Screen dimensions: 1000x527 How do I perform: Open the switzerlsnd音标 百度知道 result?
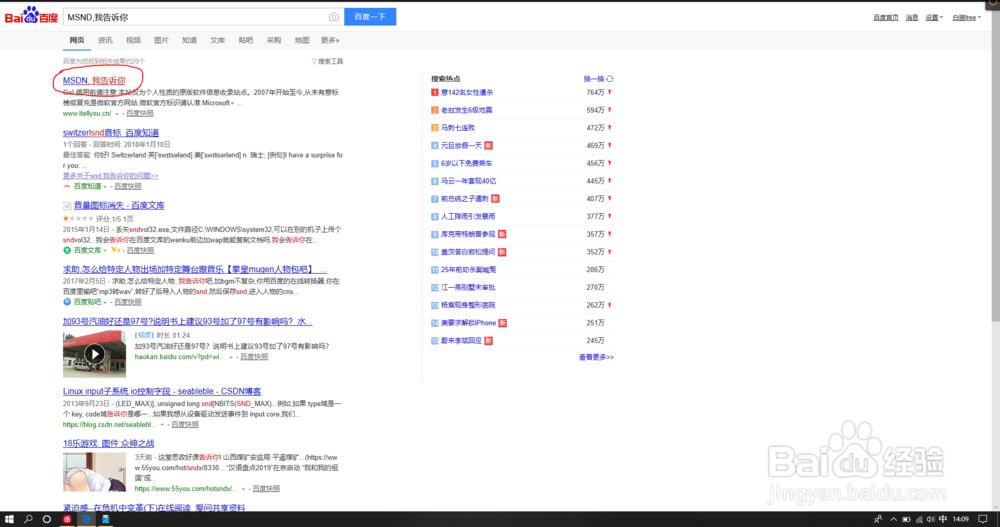tap(110, 133)
